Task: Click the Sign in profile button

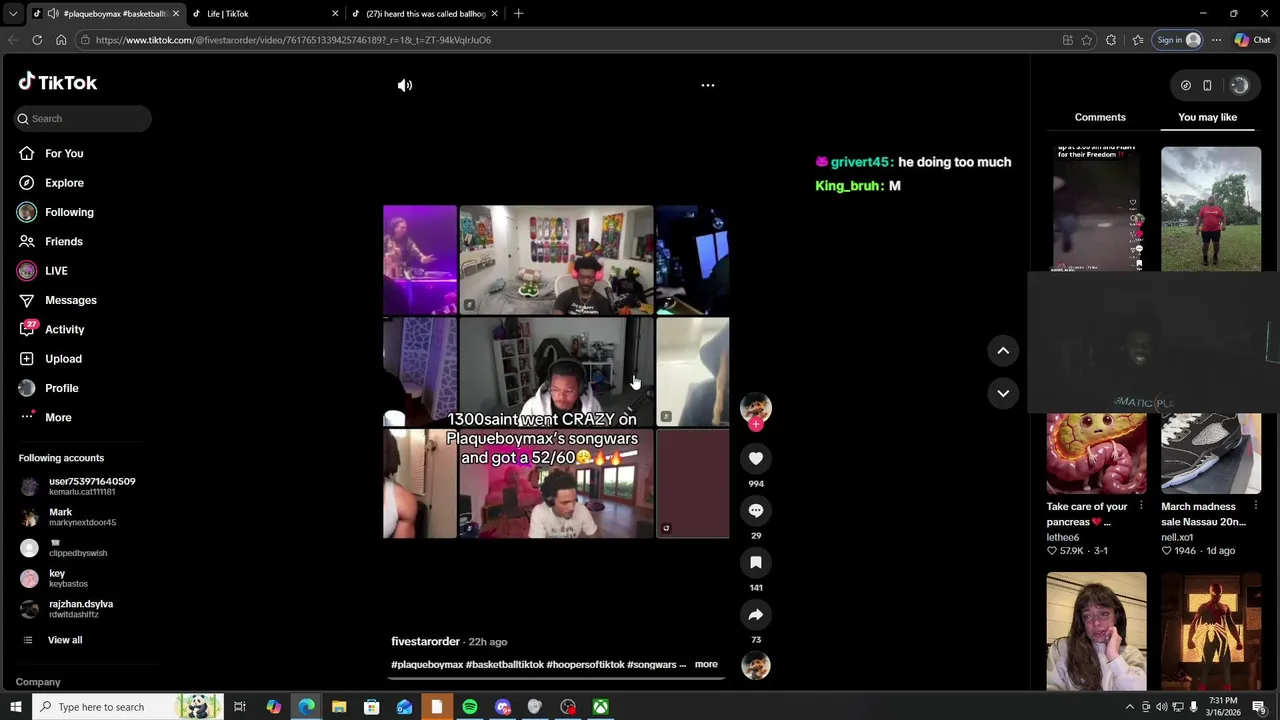Action: (1178, 40)
